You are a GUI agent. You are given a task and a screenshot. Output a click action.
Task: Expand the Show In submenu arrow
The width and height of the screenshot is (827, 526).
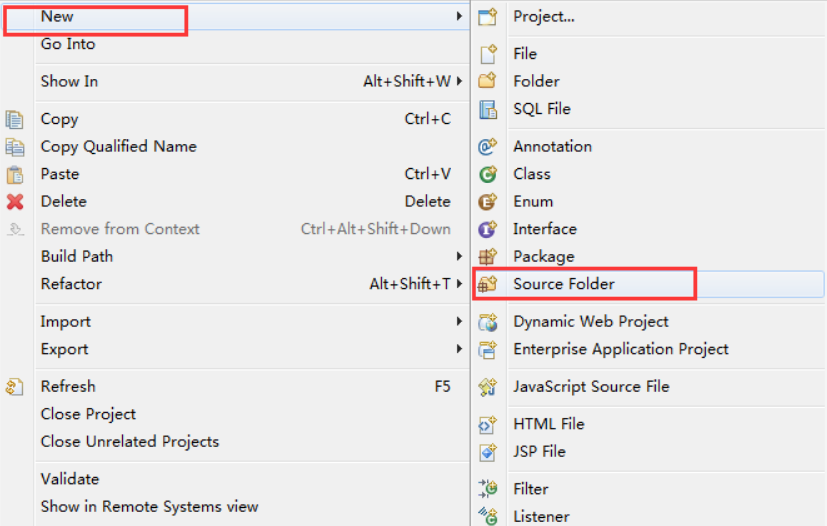(459, 81)
